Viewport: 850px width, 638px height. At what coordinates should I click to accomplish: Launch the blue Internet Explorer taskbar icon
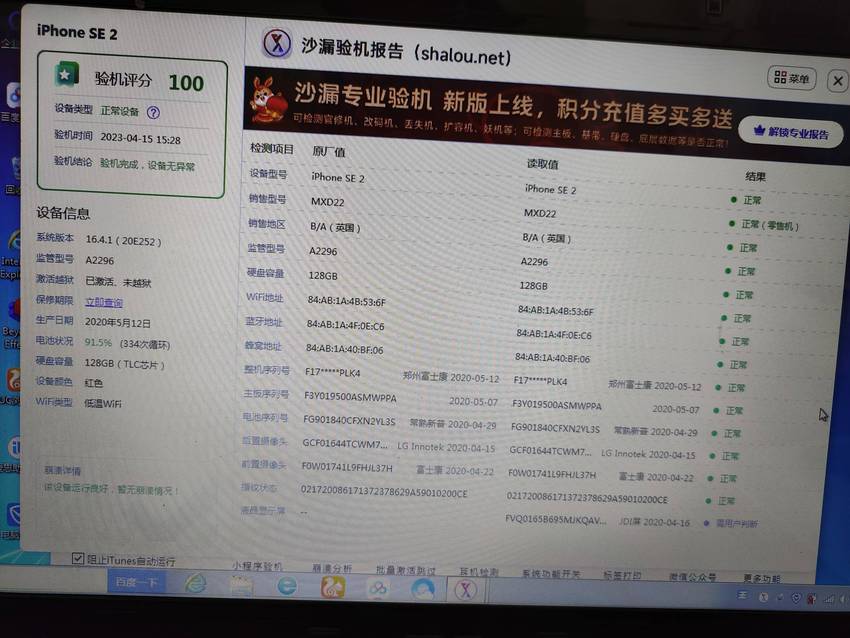[x=287, y=586]
